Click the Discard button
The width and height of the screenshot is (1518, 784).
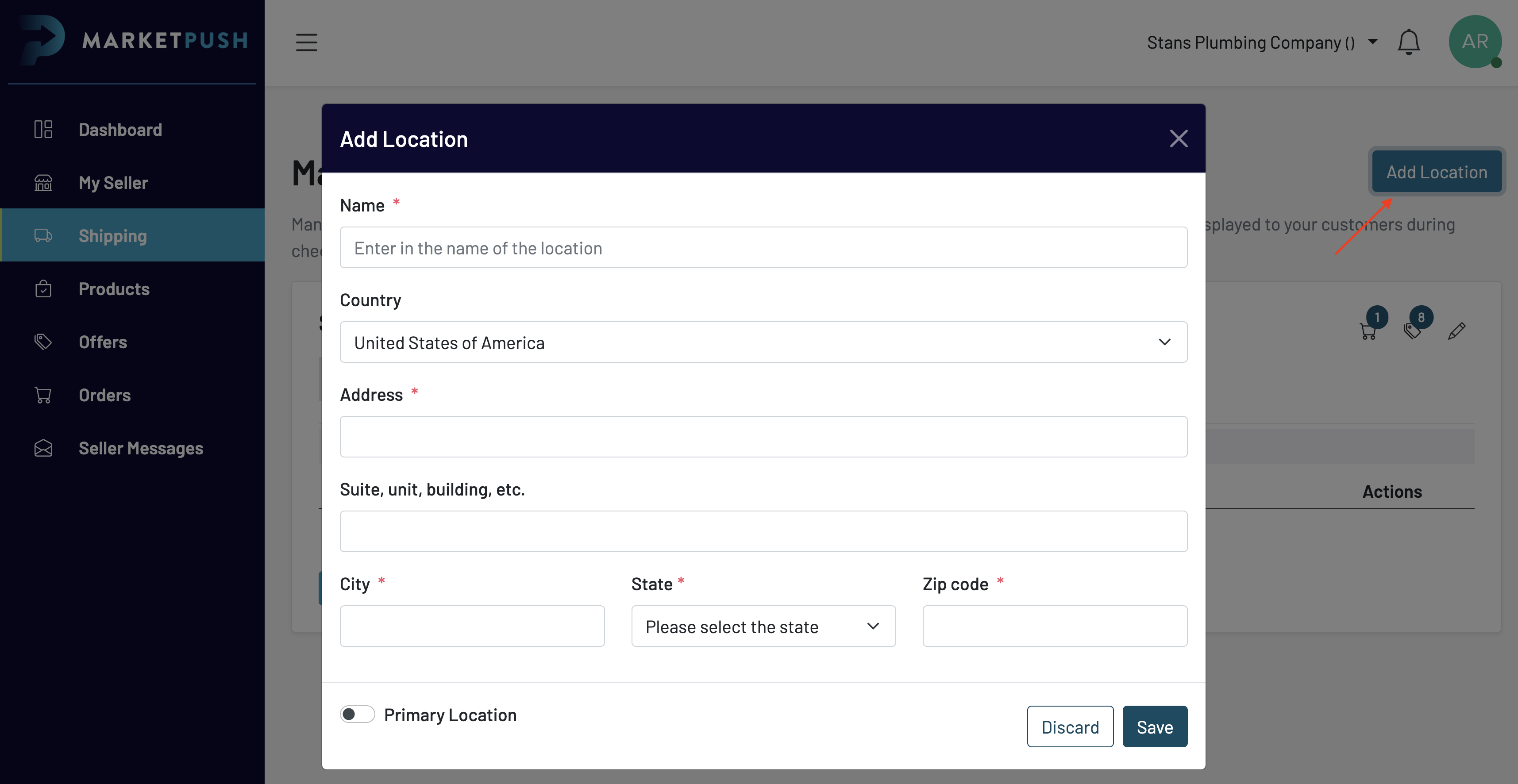pos(1070,727)
